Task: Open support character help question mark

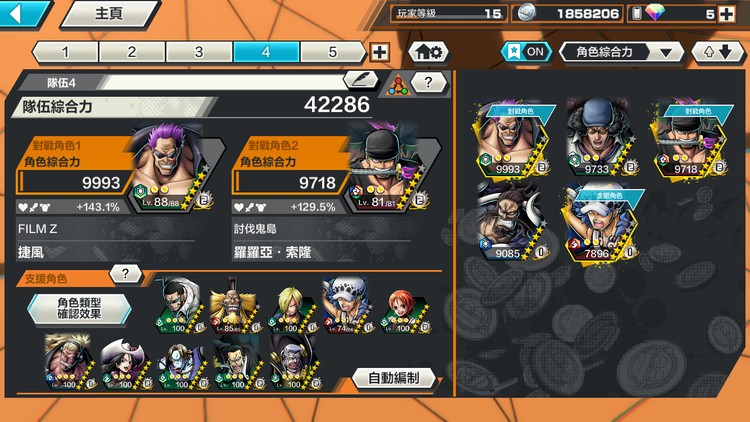Action: [x=125, y=274]
